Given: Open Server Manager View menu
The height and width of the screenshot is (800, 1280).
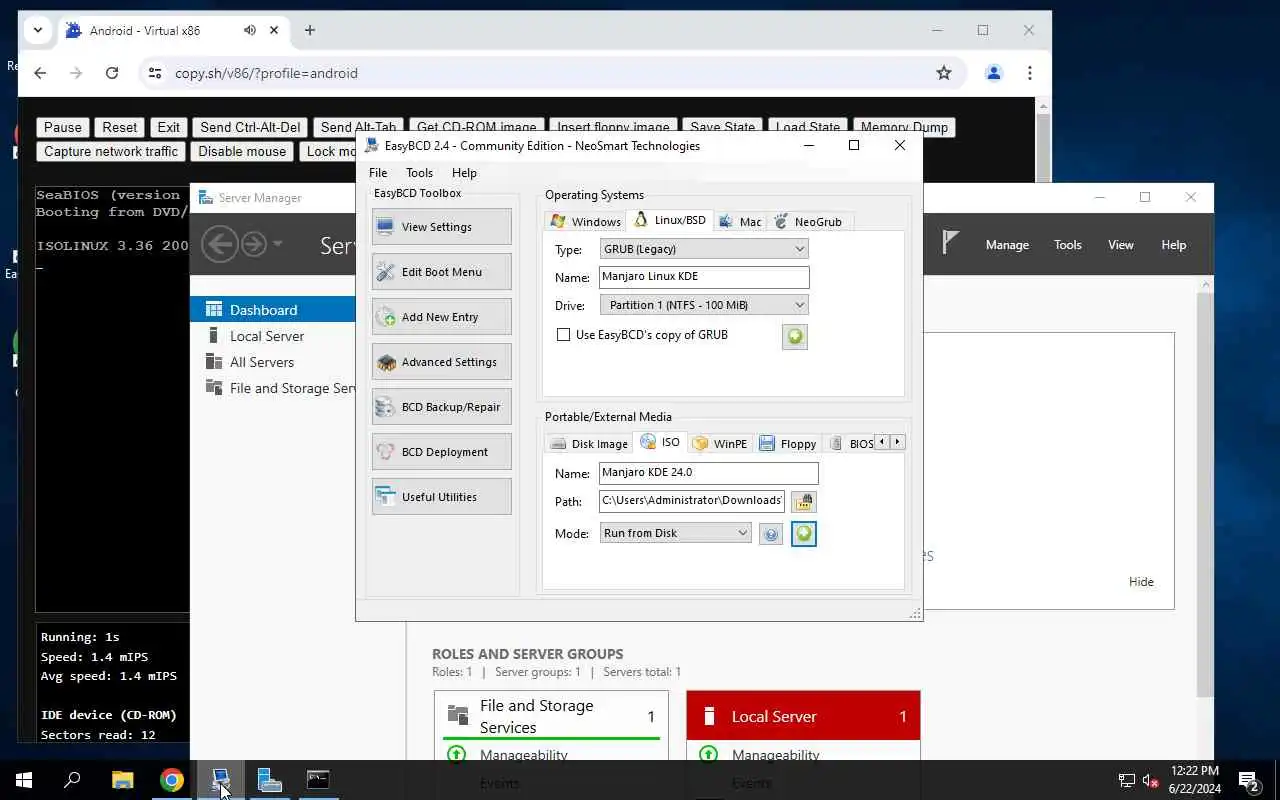Looking at the screenshot, I should (1121, 245).
